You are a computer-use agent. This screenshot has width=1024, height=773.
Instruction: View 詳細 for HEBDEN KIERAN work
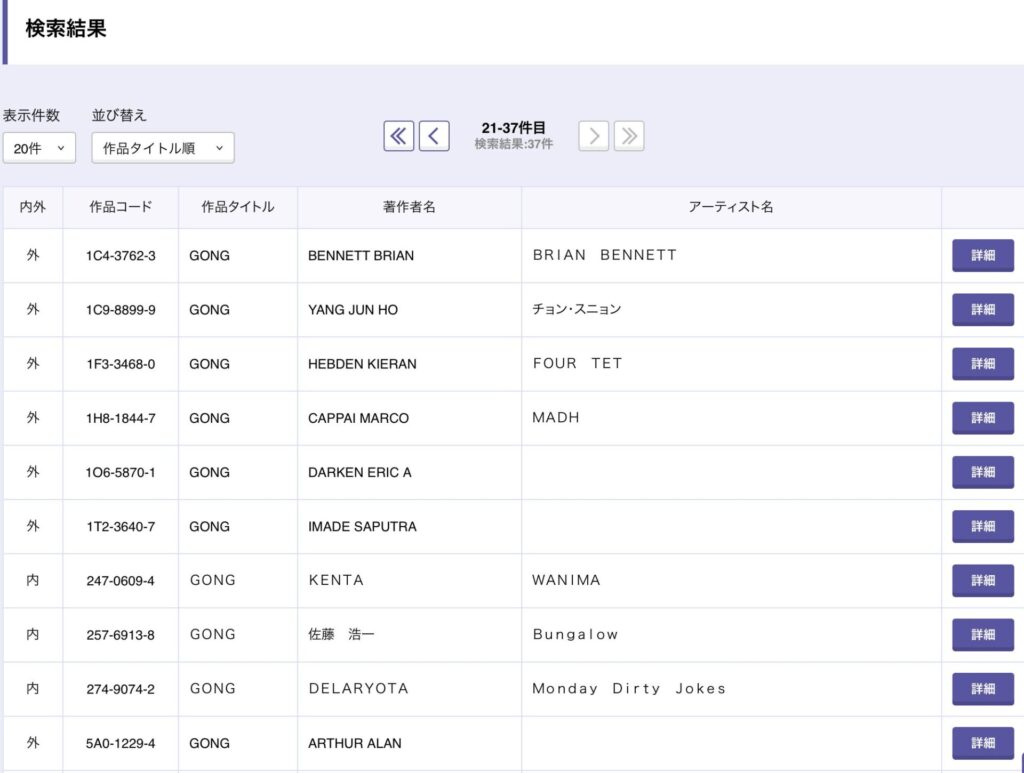pos(982,364)
